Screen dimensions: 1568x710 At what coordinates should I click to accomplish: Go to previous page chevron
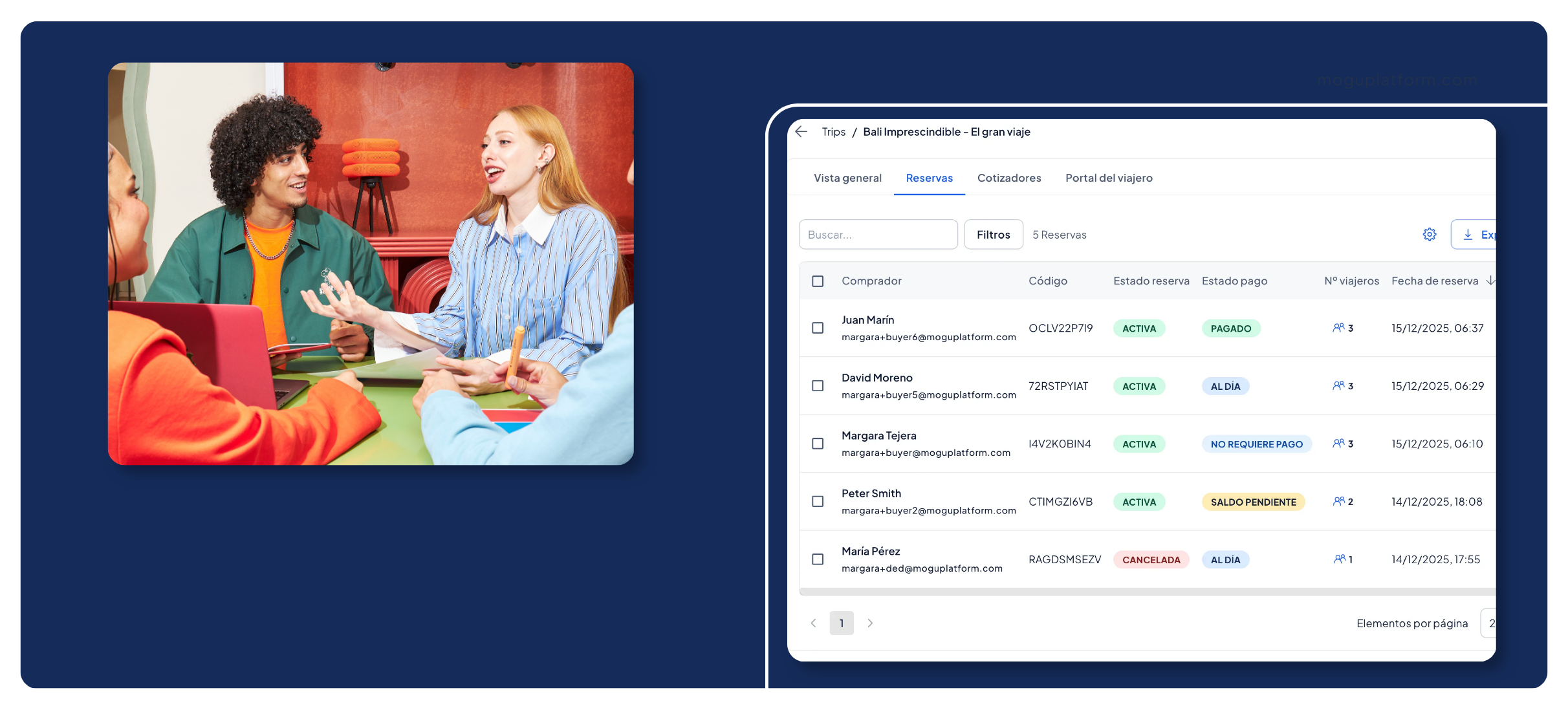(813, 623)
